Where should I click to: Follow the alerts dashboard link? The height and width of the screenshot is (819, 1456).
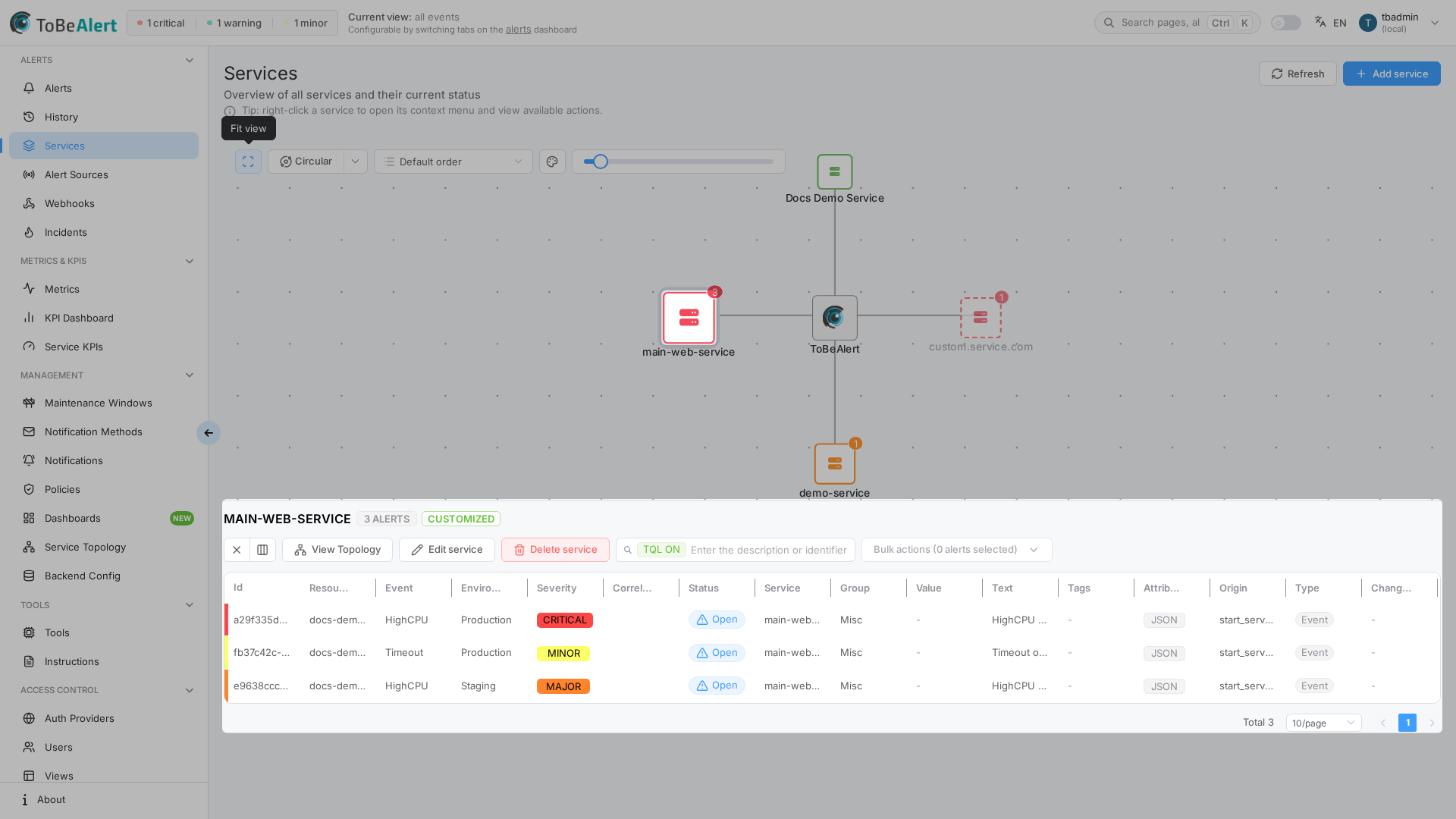coord(519,30)
